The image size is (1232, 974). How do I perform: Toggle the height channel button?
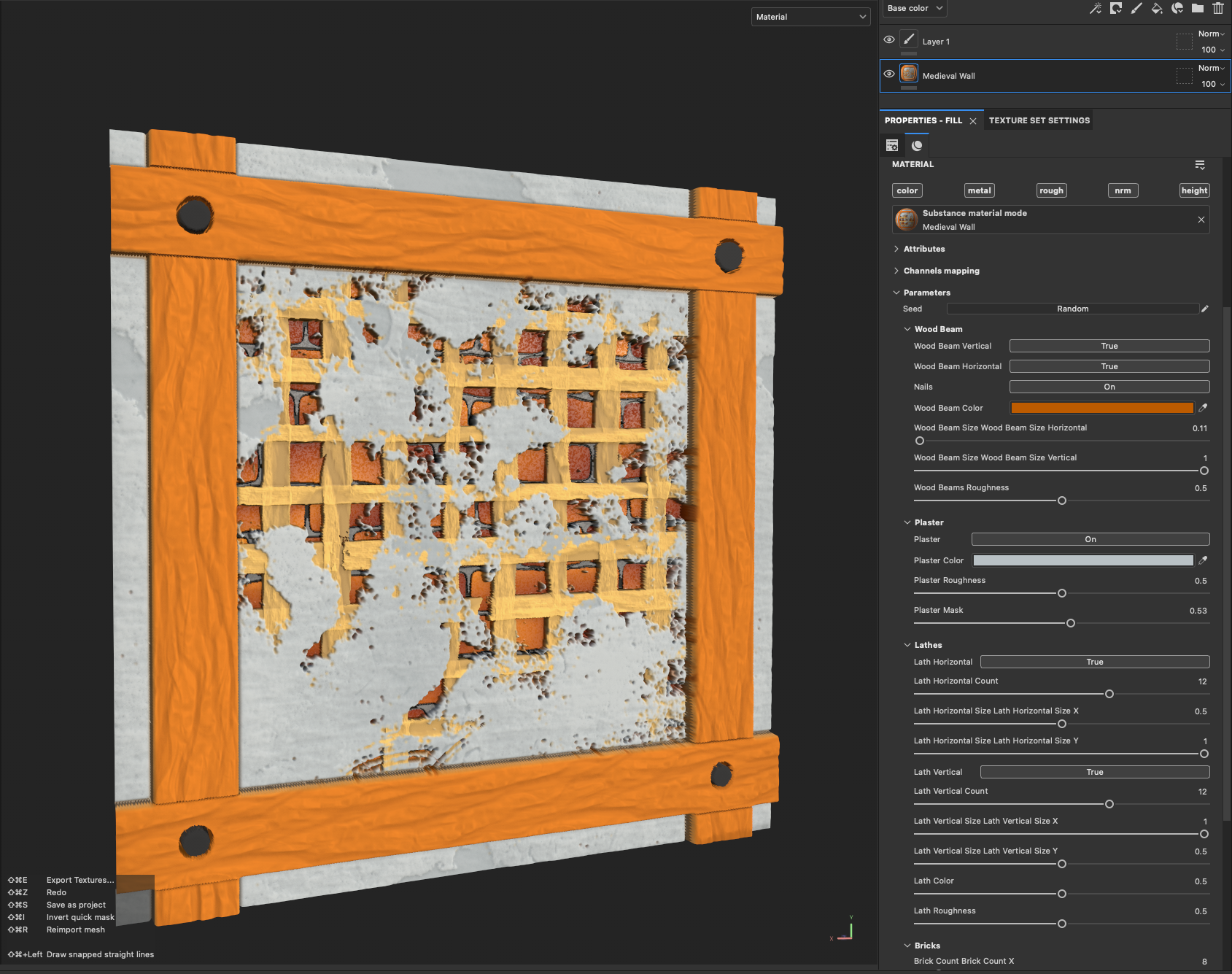click(1194, 190)
